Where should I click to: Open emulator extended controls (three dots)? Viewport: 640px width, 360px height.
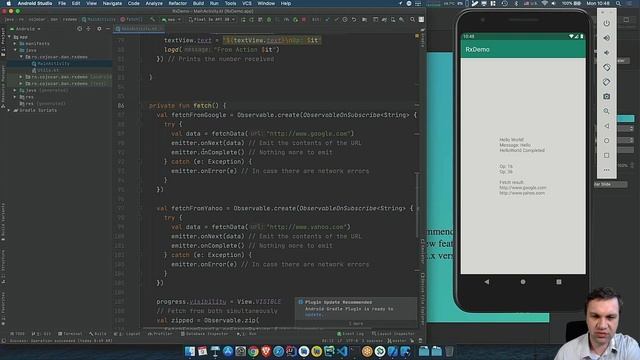[x=607, y=170]
